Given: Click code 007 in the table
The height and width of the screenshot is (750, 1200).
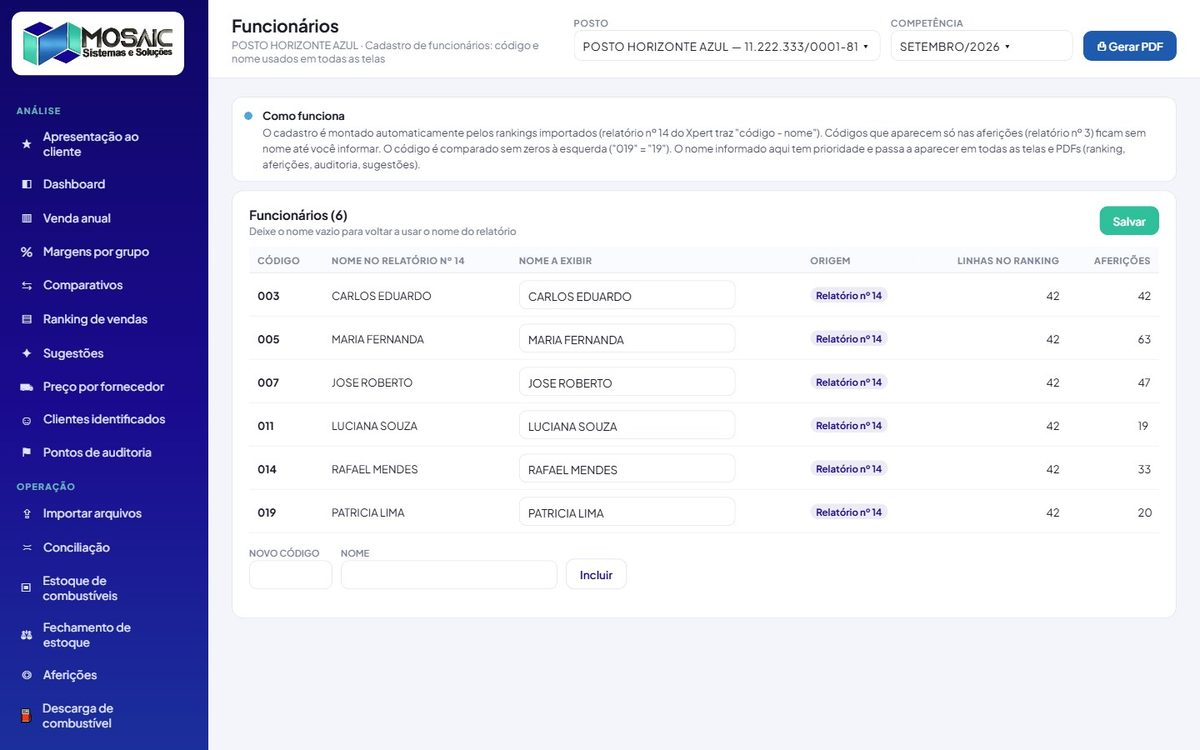Looking at the screenshot, I should point(268,383).
